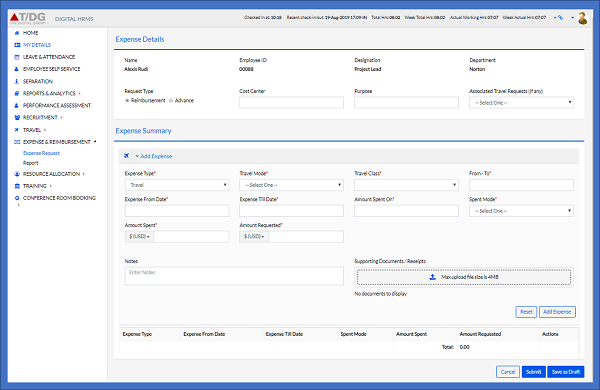This screenshot has width=600, height=390.
Task: Click the Leave & Attendance calendar icon
Action: coord(17,57)
